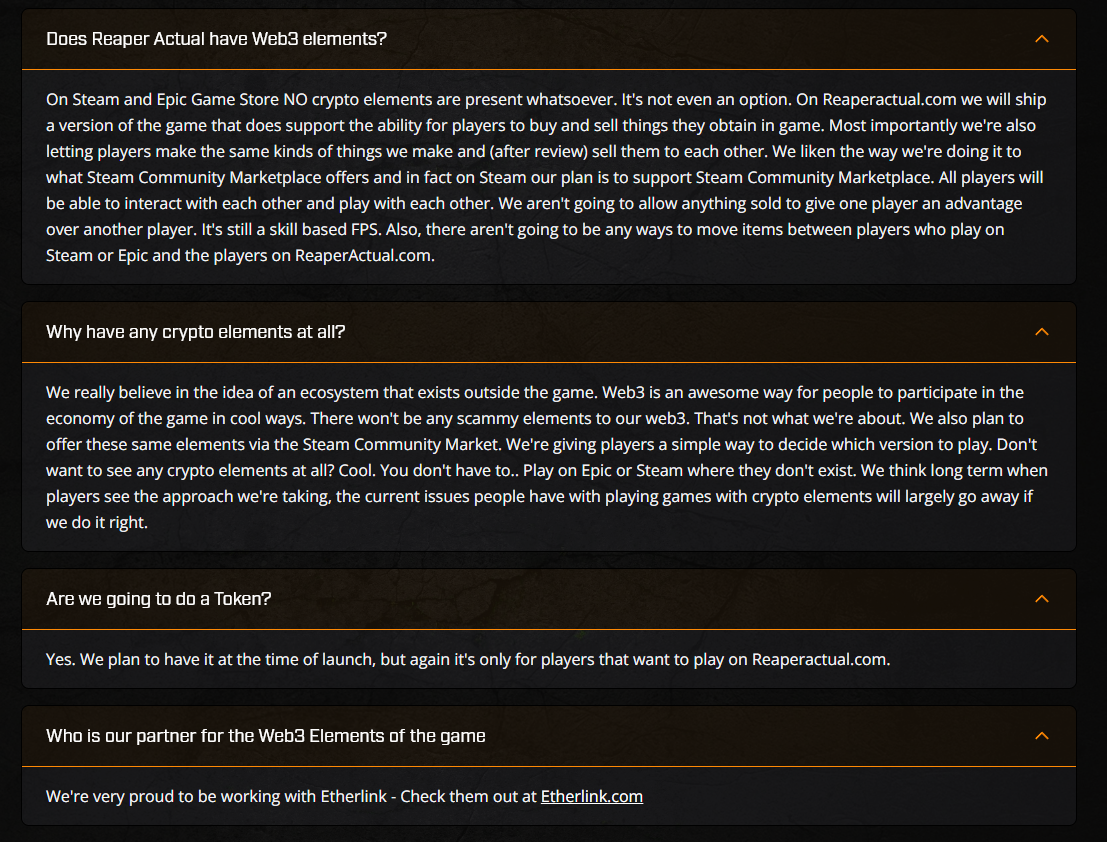This screenshot has width=1107, height=842.
Task: Click 'It's still a skill based FPS' sentence
Action: coord(291,229)
